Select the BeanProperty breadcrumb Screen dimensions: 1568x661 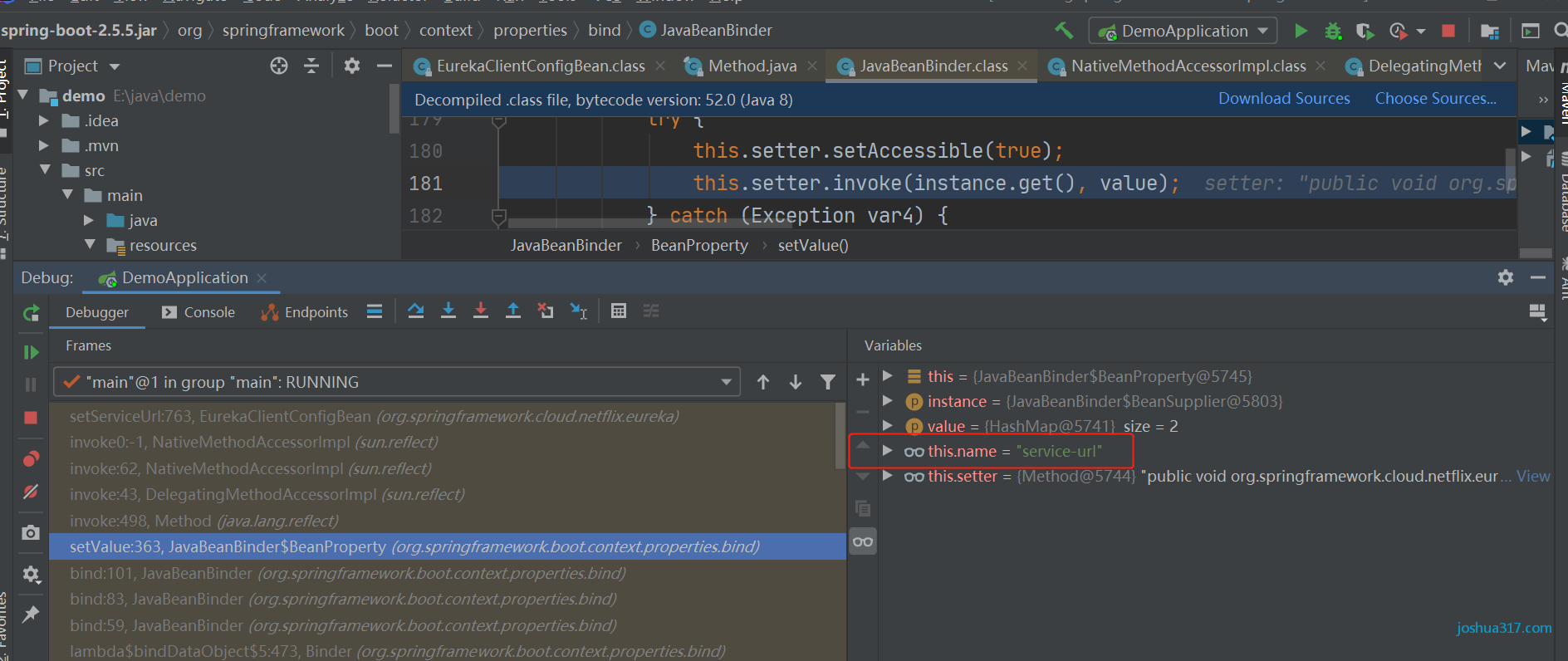coord(699,246)
